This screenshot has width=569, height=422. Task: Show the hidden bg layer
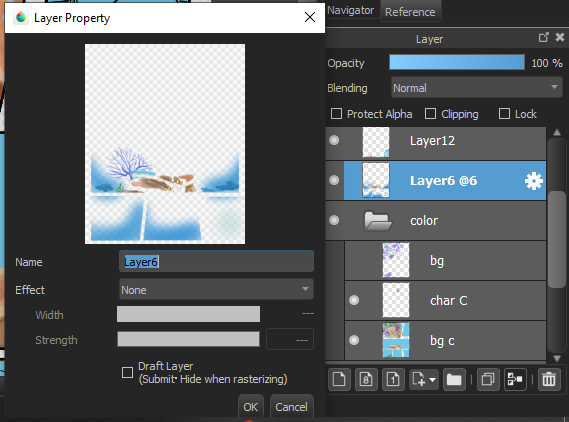pyautogui.click(x=354, y=261)
